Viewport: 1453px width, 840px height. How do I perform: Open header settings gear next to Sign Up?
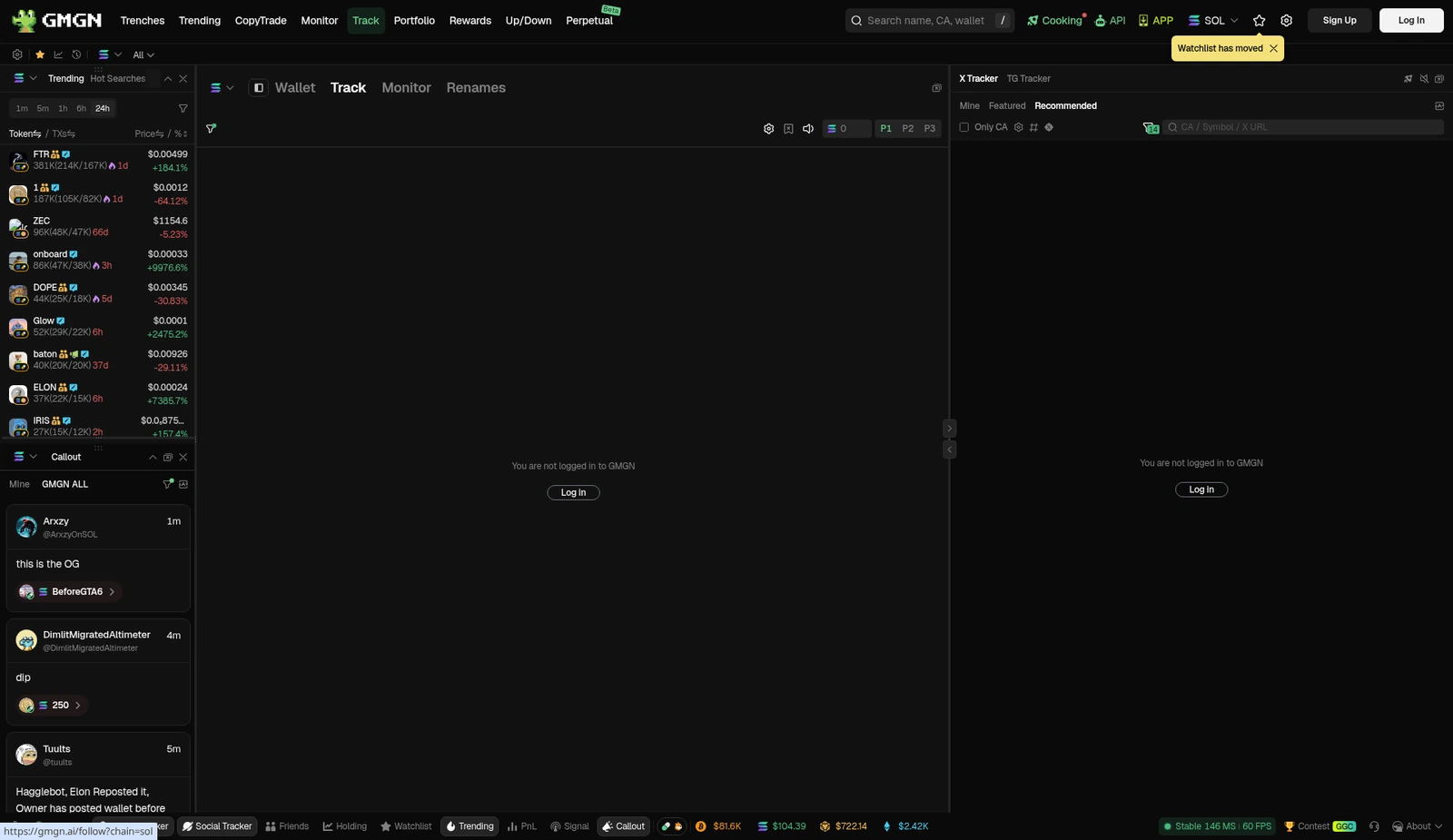point(1286,20)
